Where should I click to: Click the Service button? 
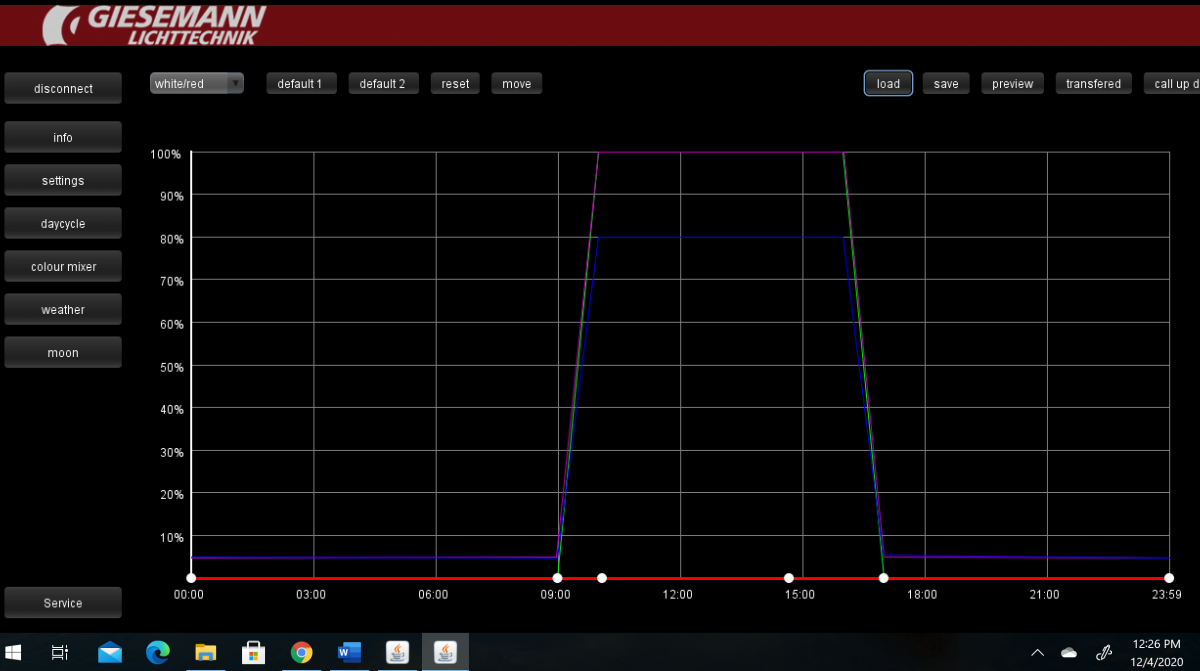click(63, 603)
